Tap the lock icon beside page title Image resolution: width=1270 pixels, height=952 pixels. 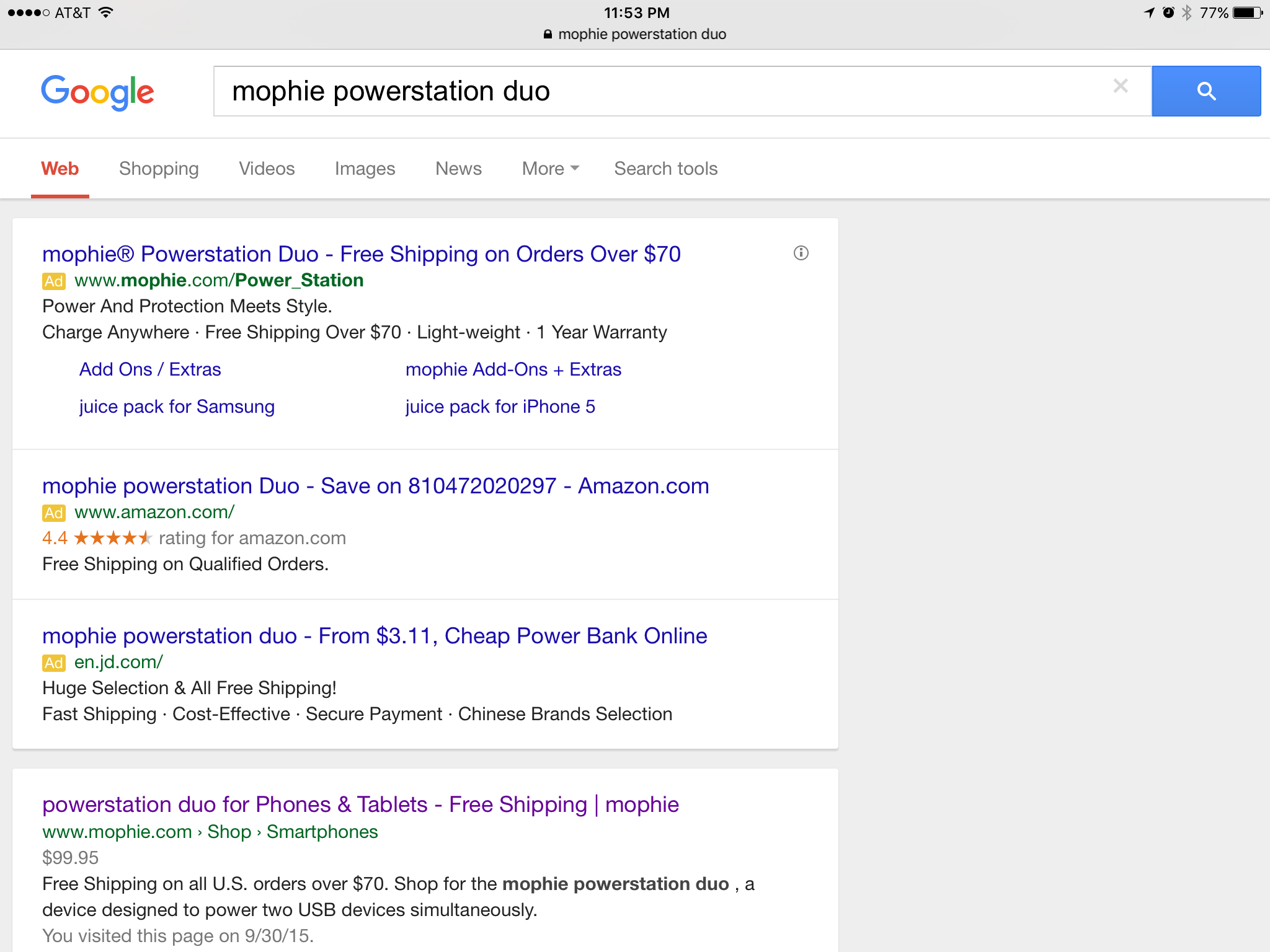(548, 35)
